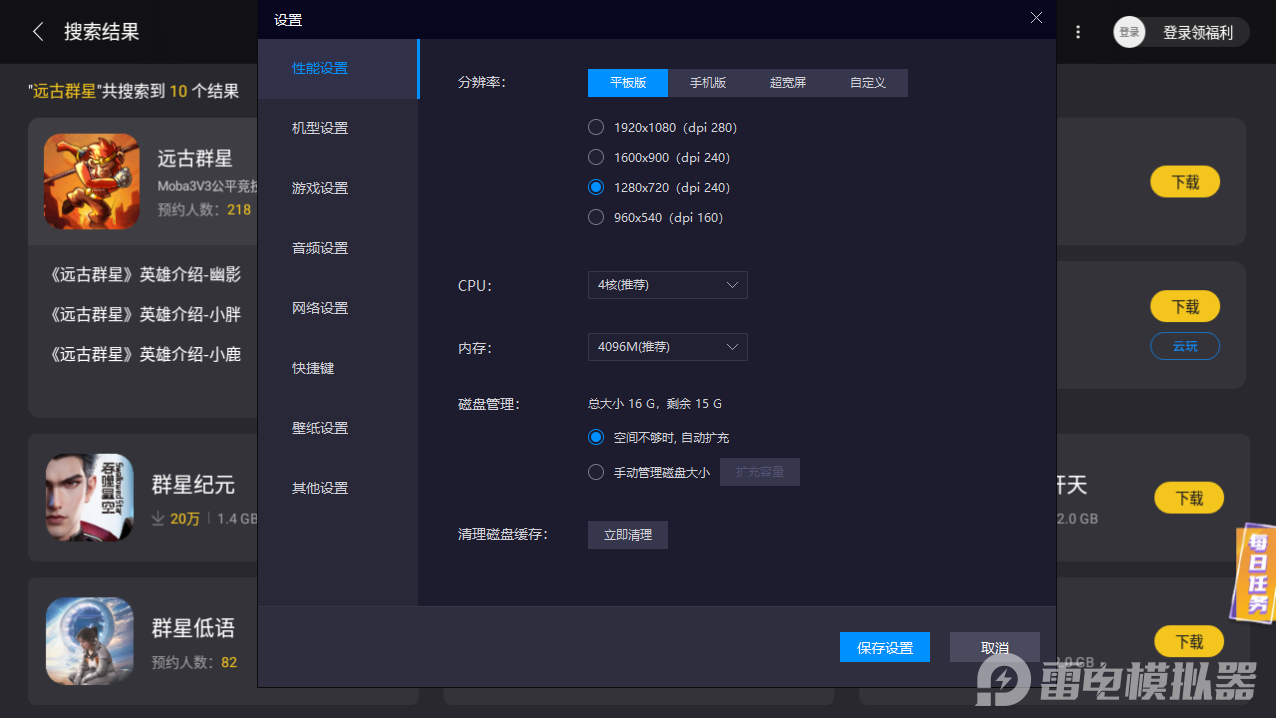Open 《远古群星》英雄介绍-小胖 article
The image size is (1276, 718).
[145, 314]
